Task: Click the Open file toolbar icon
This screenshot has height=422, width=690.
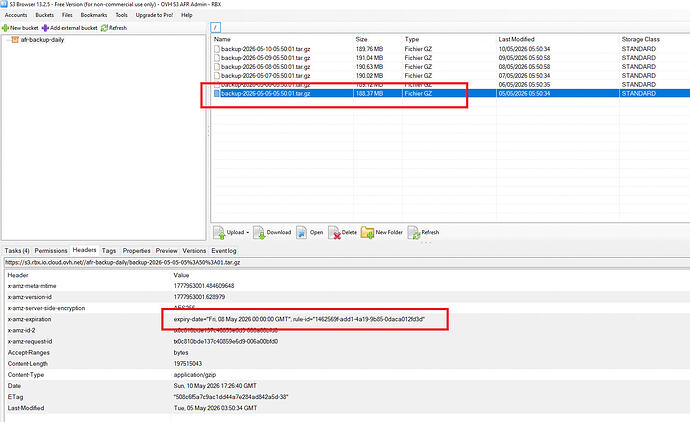Action: (301, 232)
